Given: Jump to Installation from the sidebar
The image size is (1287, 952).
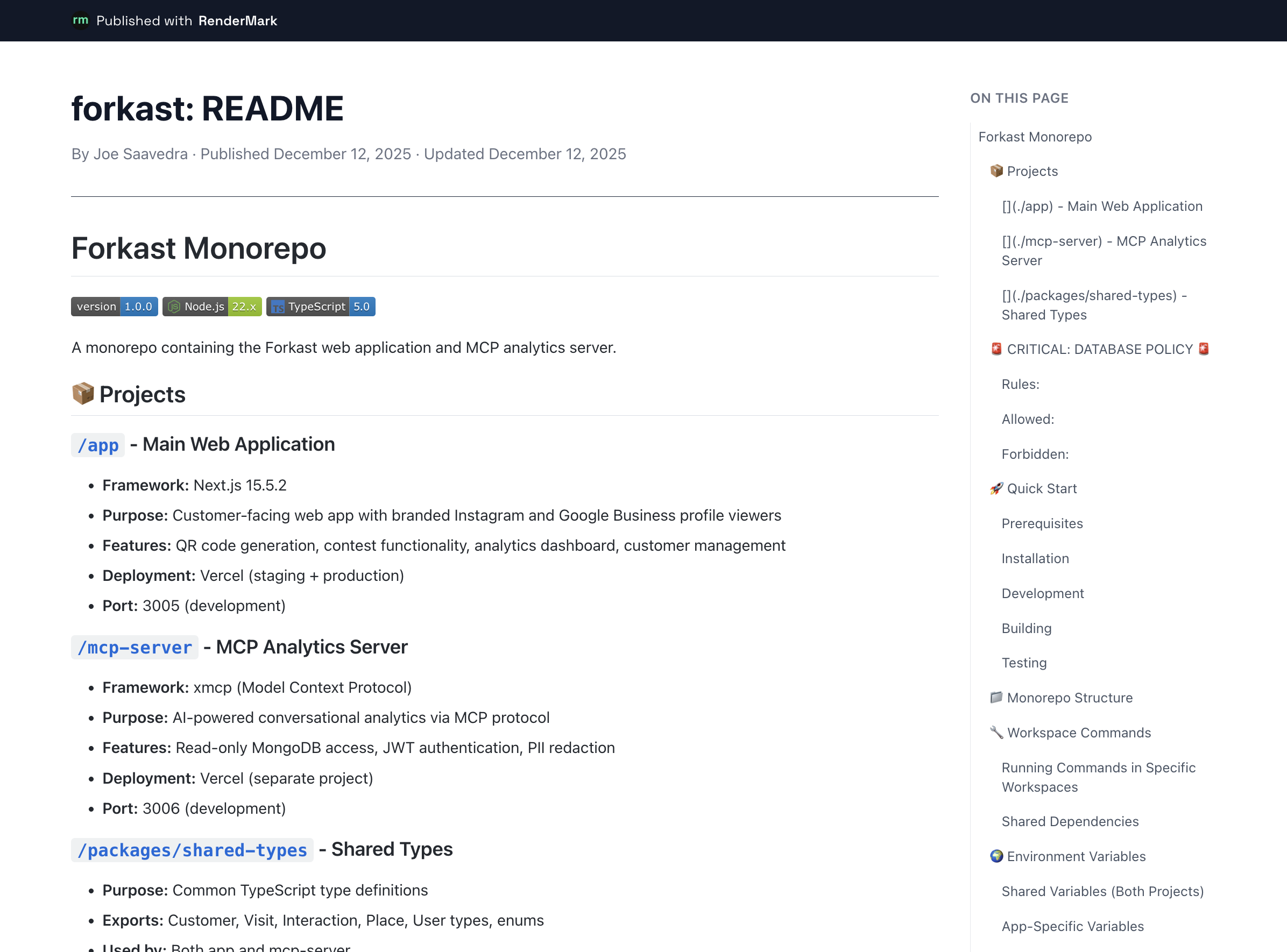Looking at the screenshot, I should (x=1035, y=558).
